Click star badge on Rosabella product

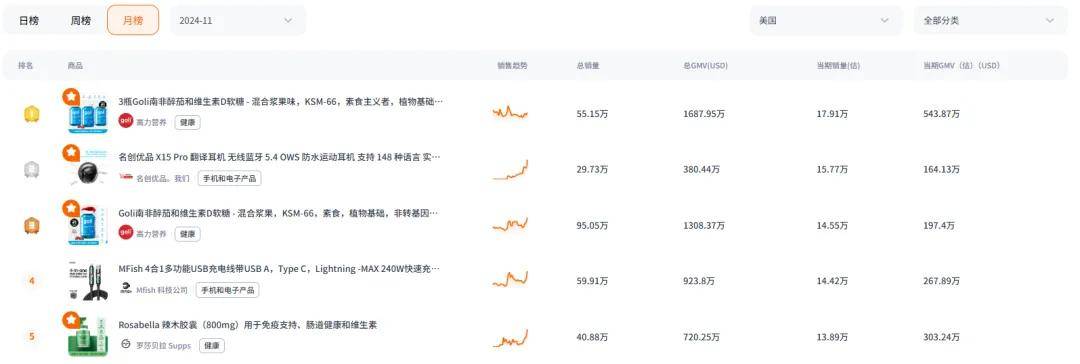[71, 319]
